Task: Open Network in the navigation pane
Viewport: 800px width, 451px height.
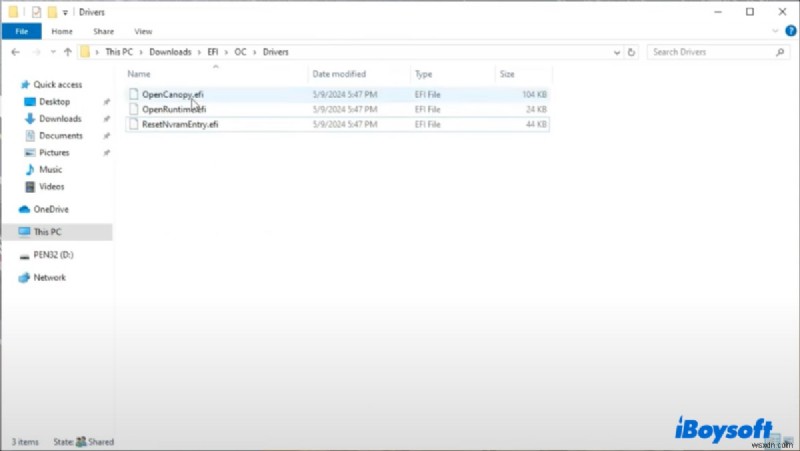Action: coord(49,278)
